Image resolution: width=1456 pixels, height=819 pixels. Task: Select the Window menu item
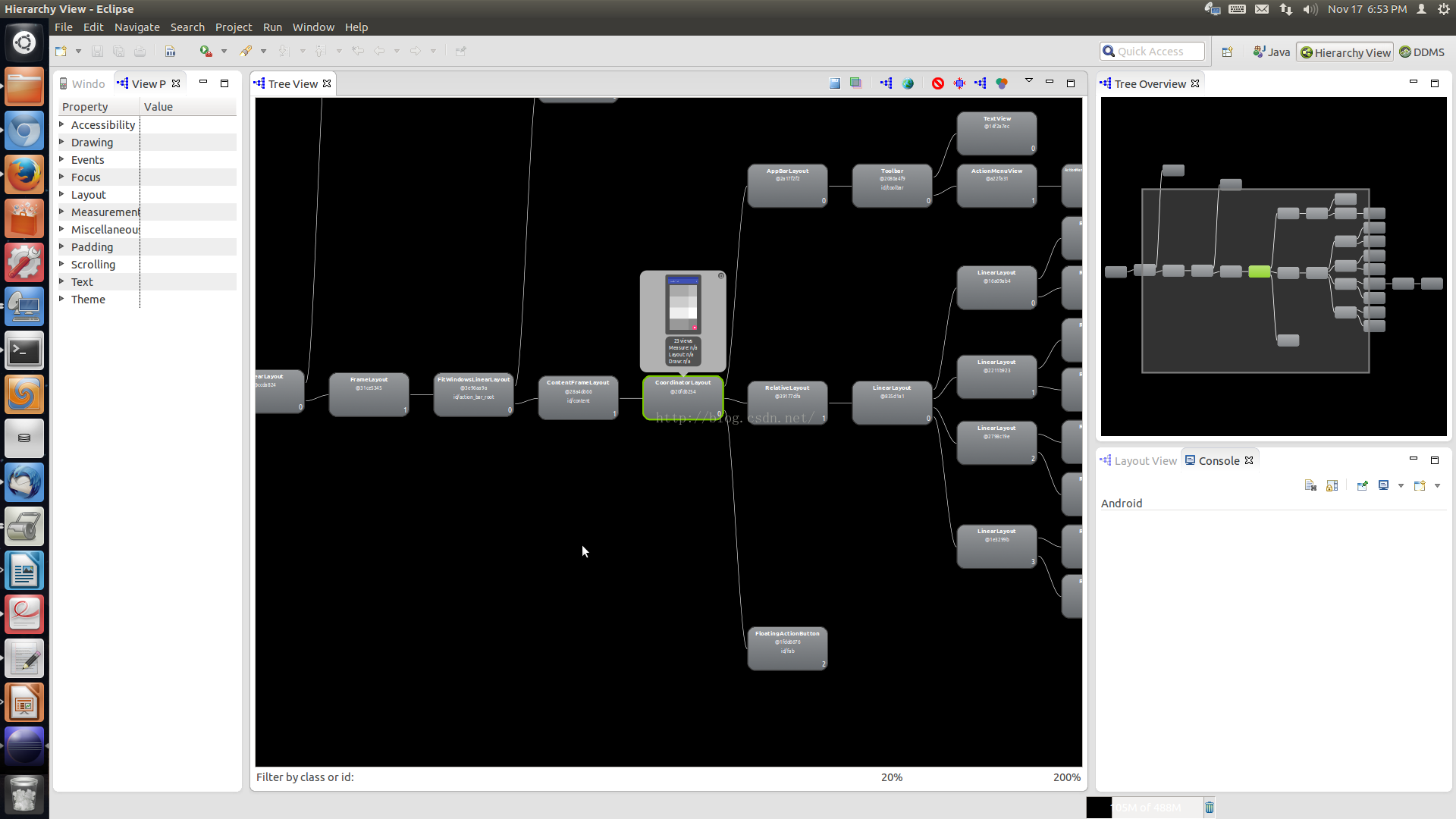[x=313, y=27]
